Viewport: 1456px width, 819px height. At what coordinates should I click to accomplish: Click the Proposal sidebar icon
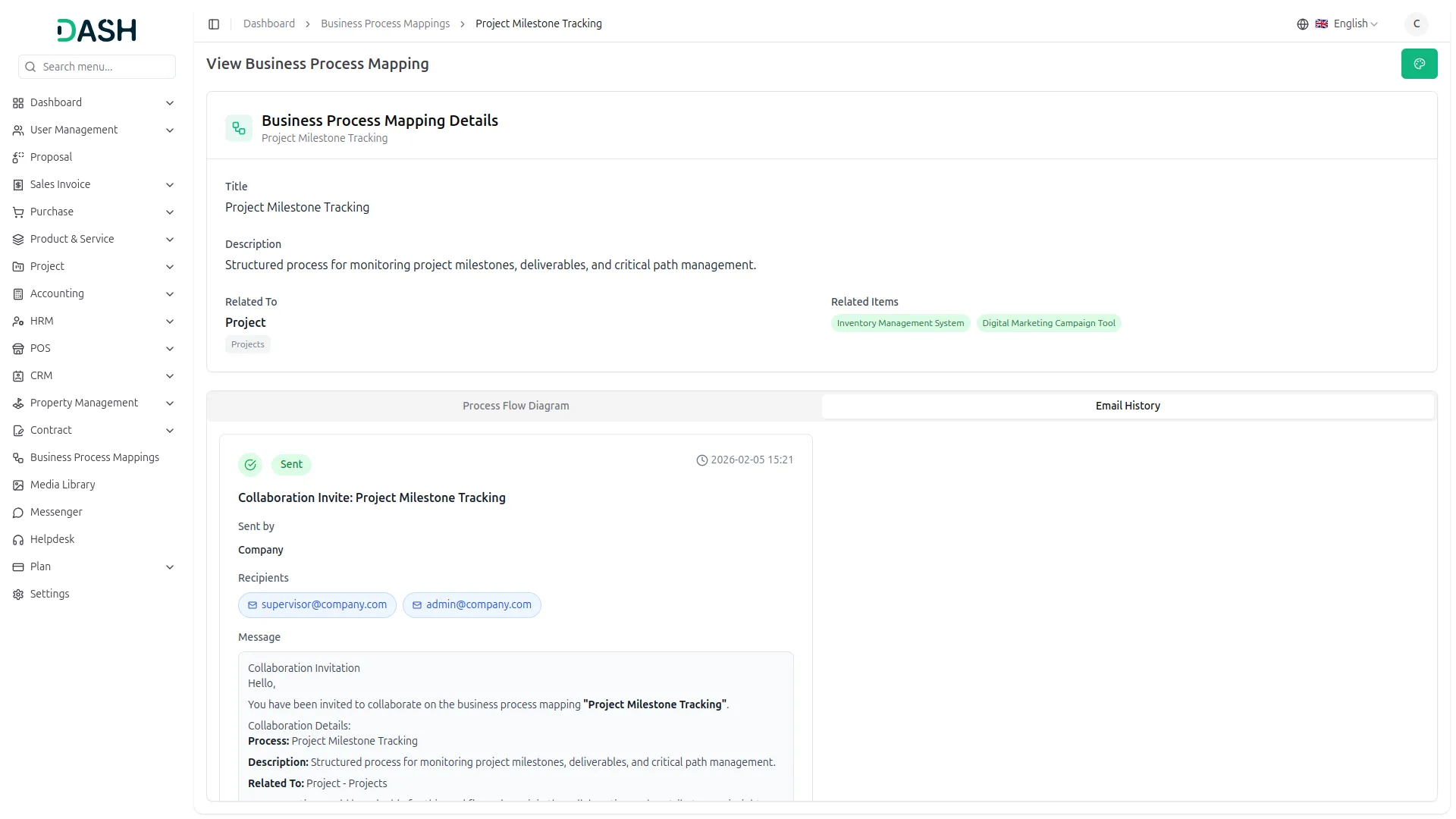click(18, 158)
